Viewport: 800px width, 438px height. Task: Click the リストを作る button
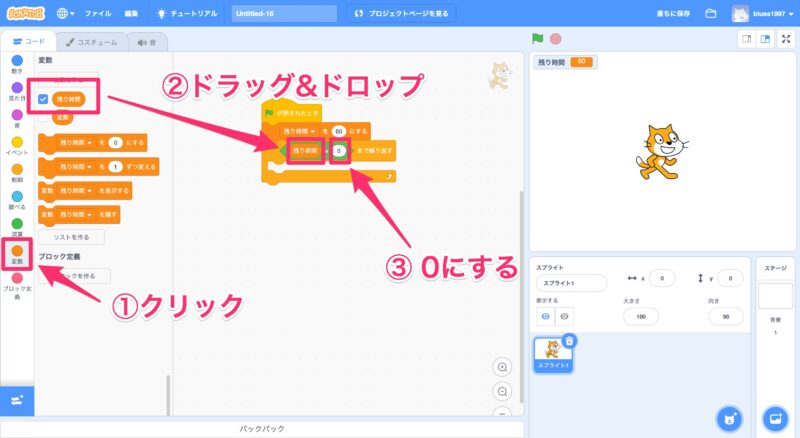point(70,237)
